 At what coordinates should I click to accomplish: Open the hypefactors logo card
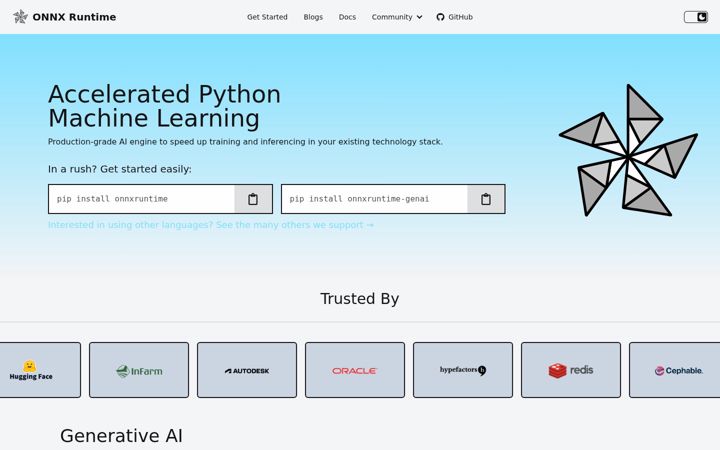463,370
